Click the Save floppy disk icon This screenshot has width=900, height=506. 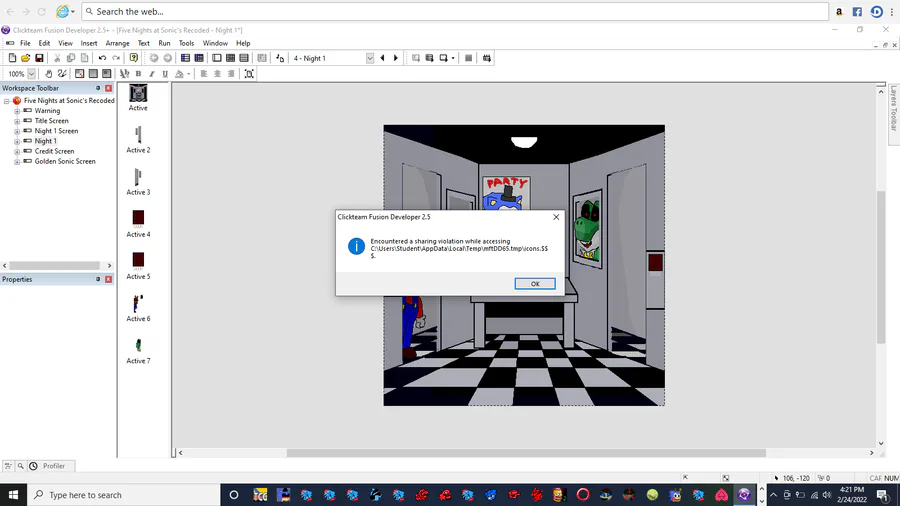tap(39, 58)
